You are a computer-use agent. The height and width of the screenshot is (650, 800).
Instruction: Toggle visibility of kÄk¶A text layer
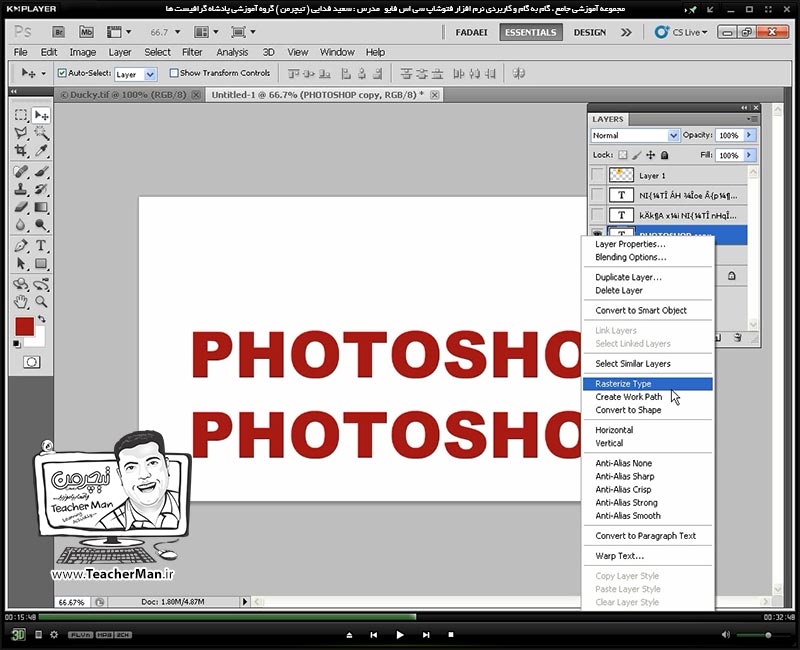tap(597, 215)
